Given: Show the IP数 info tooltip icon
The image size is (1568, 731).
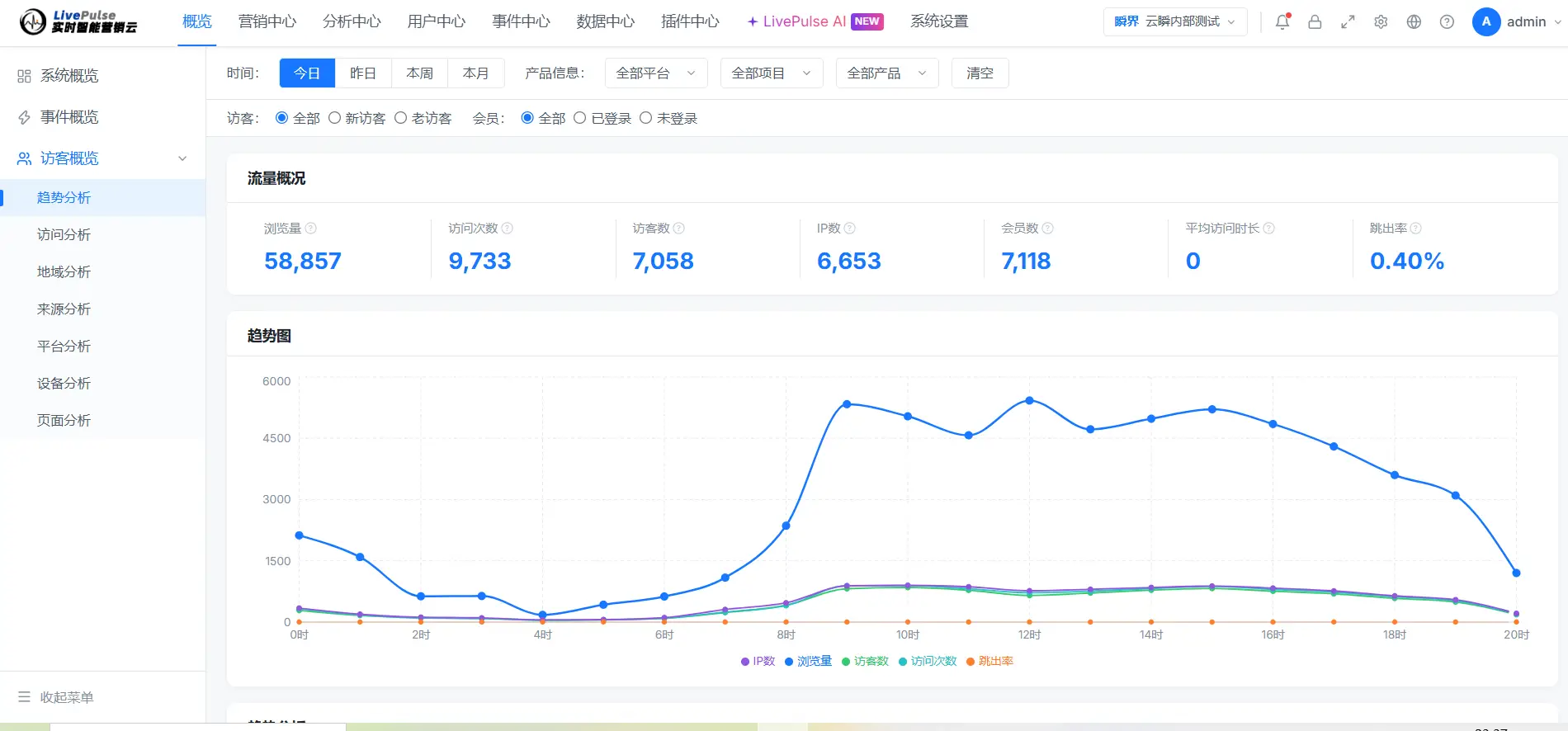Looking at the screenshot, I should point(850,229).
